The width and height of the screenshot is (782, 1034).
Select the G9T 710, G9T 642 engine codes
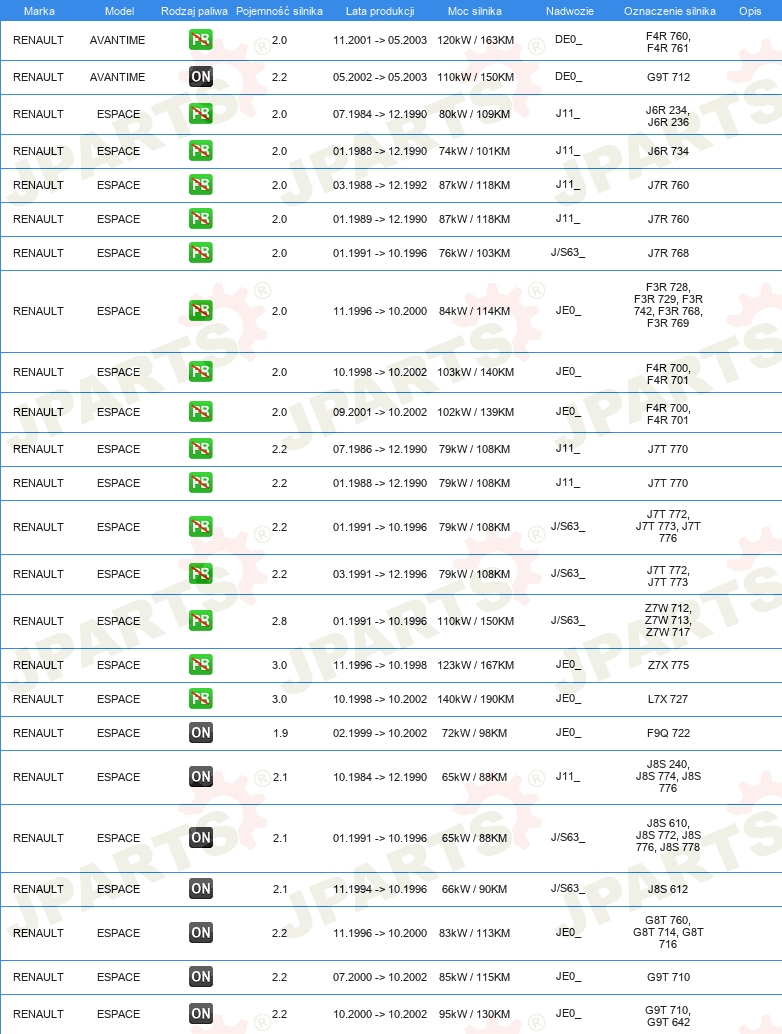point(669,1016)
